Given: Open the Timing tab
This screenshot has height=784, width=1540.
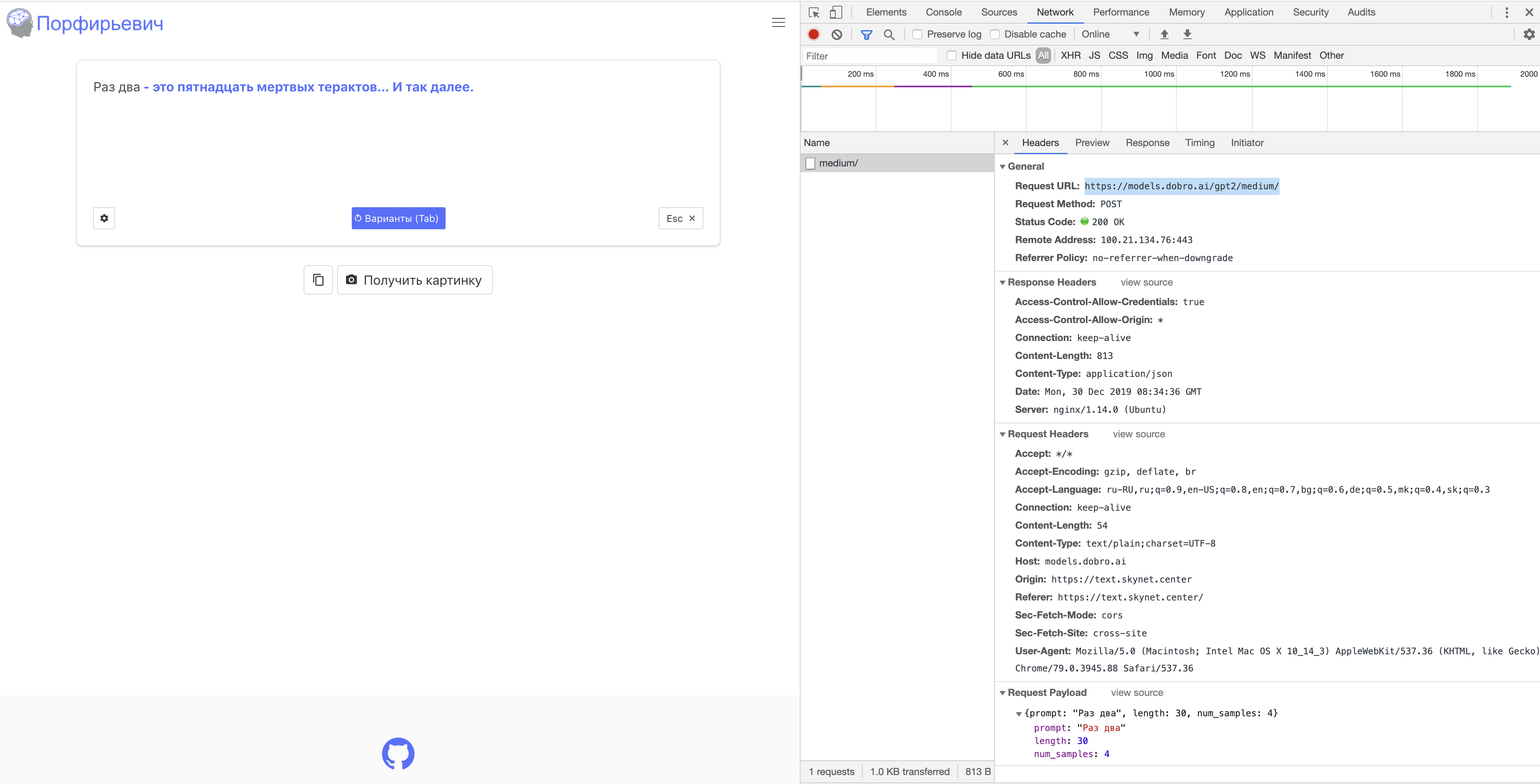Looking at the screenshot, I should point(1199,143).
